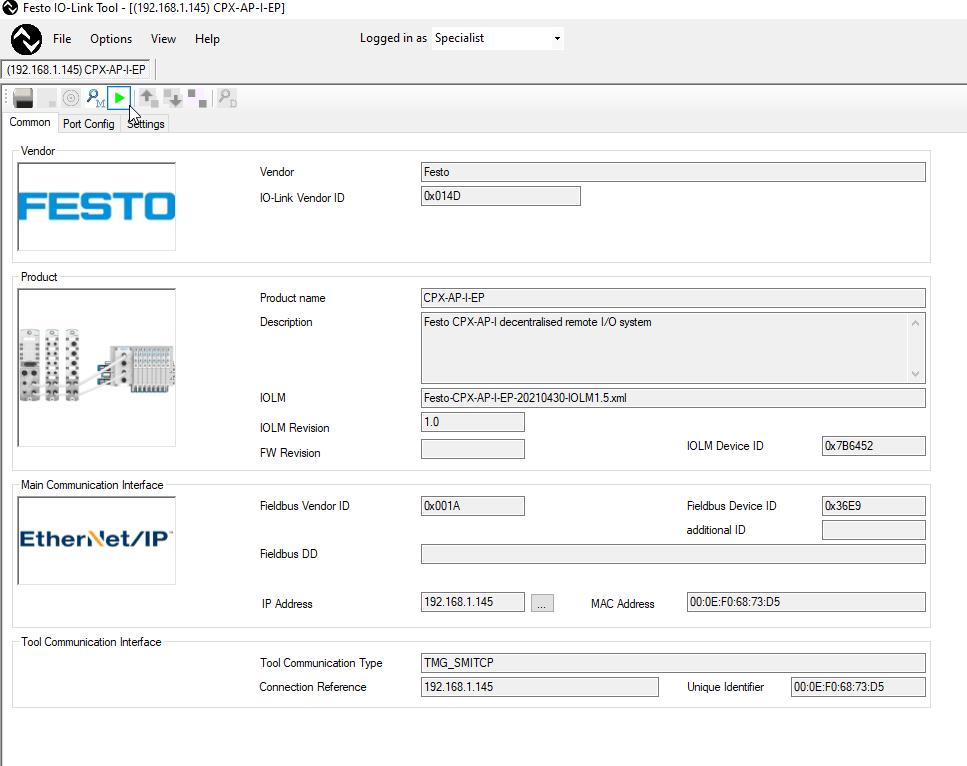The width and height of the screenshot is (967, 766).
Task: Click the 'Main Communication Interface' group title
Action: 92,485
